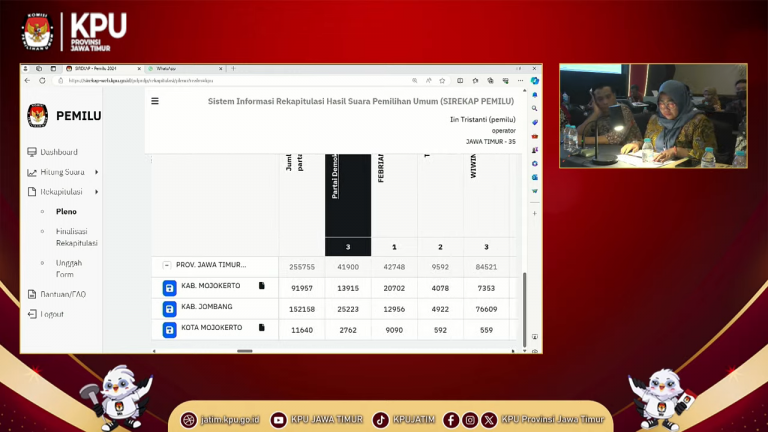Click the Hitung Suara chart icon

coord(32,172)
